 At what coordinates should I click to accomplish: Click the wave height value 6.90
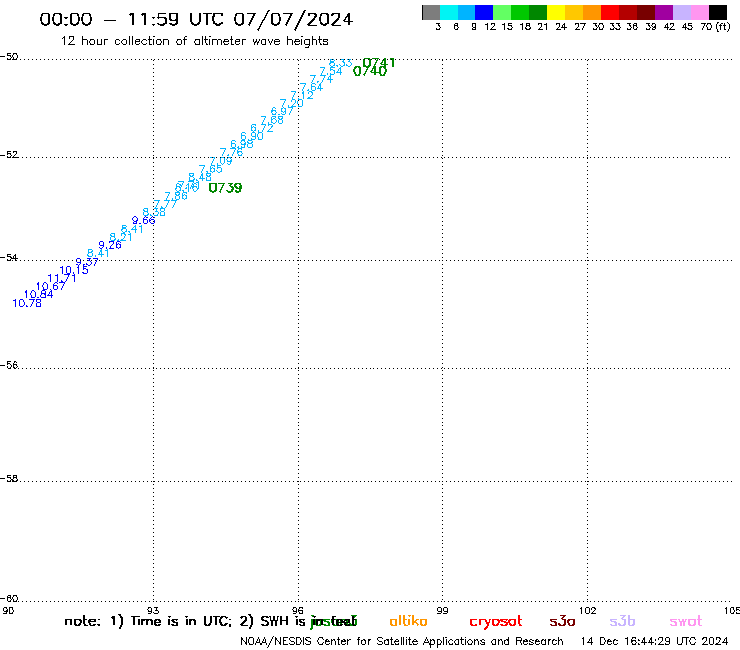[252, 136]
